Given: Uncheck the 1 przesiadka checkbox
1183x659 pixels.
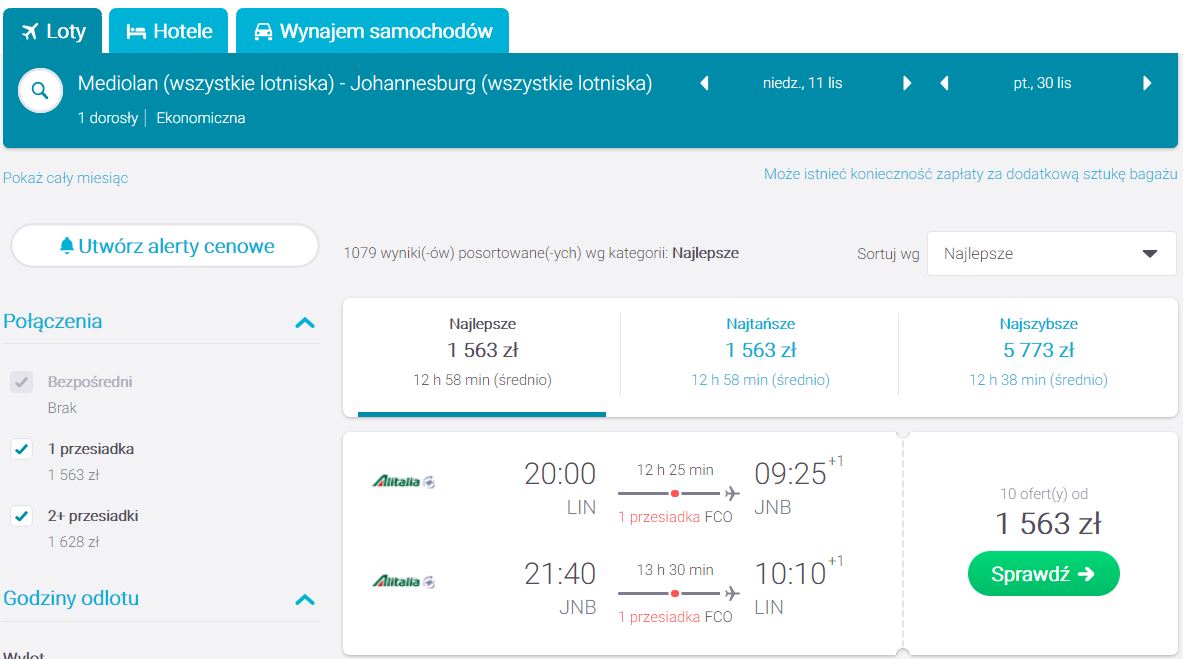Looking at the screenshot, I should 21,449.
